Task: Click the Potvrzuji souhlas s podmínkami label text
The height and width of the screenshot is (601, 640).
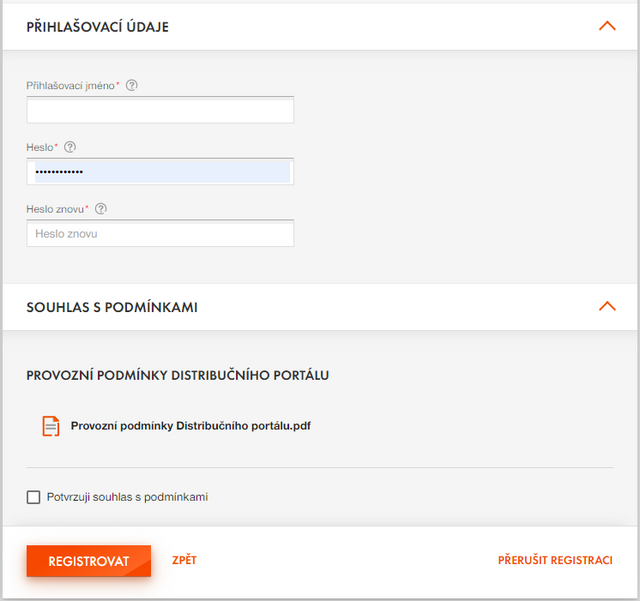Action: coord(127,497)
